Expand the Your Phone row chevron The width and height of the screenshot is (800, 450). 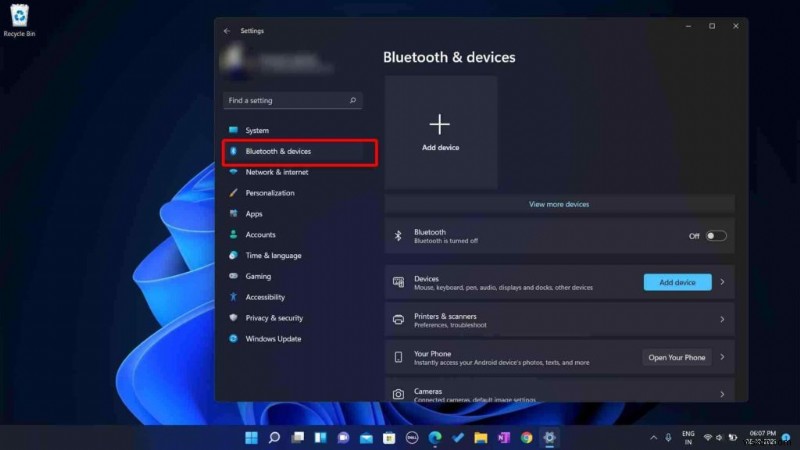[x=722, y=357]
